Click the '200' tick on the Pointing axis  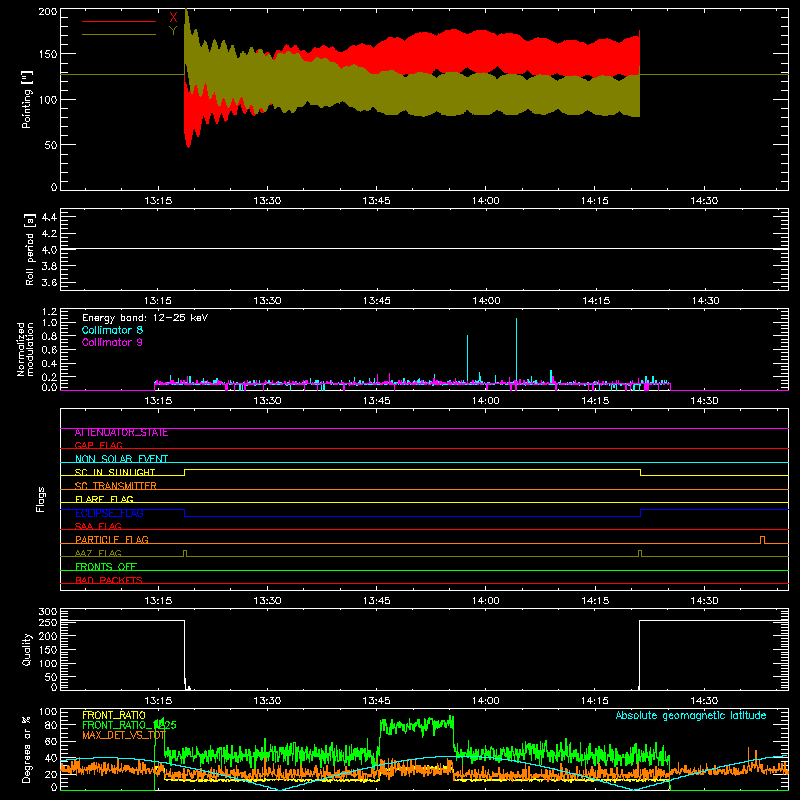[48, 11]
